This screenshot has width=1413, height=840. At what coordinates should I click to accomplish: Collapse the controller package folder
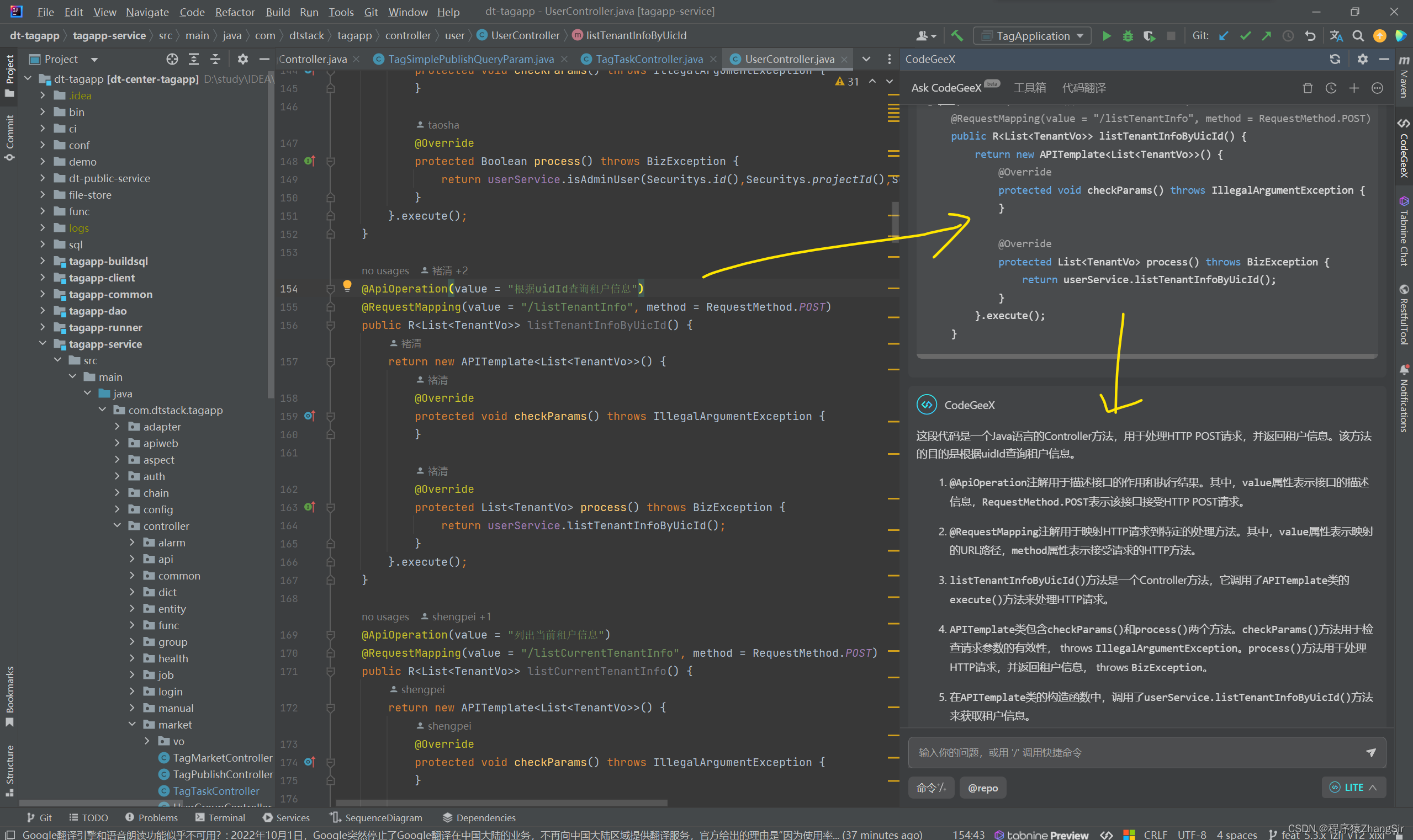coord(117,525)
